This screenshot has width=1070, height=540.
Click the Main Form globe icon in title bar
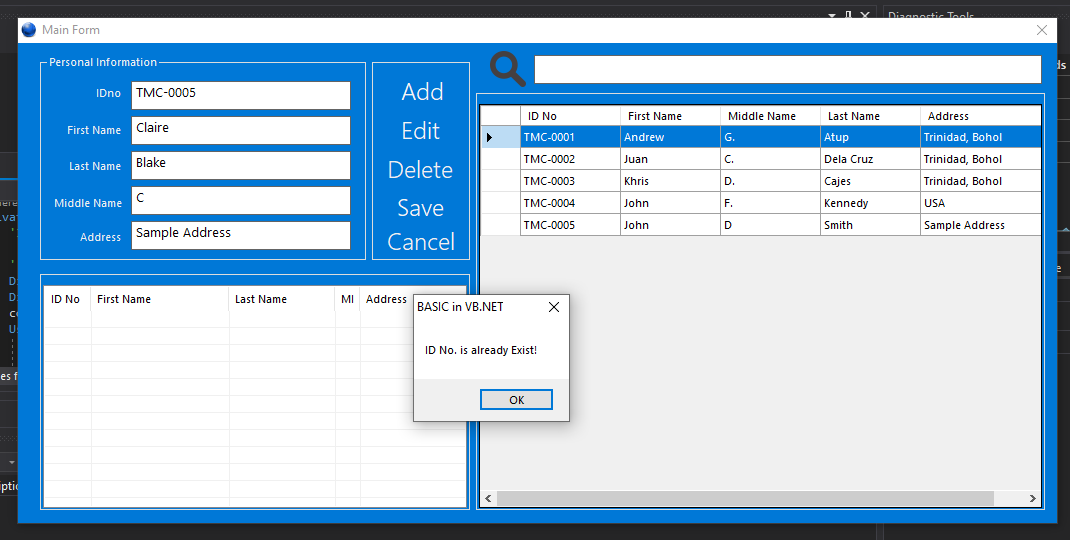[x=29, y=30]
